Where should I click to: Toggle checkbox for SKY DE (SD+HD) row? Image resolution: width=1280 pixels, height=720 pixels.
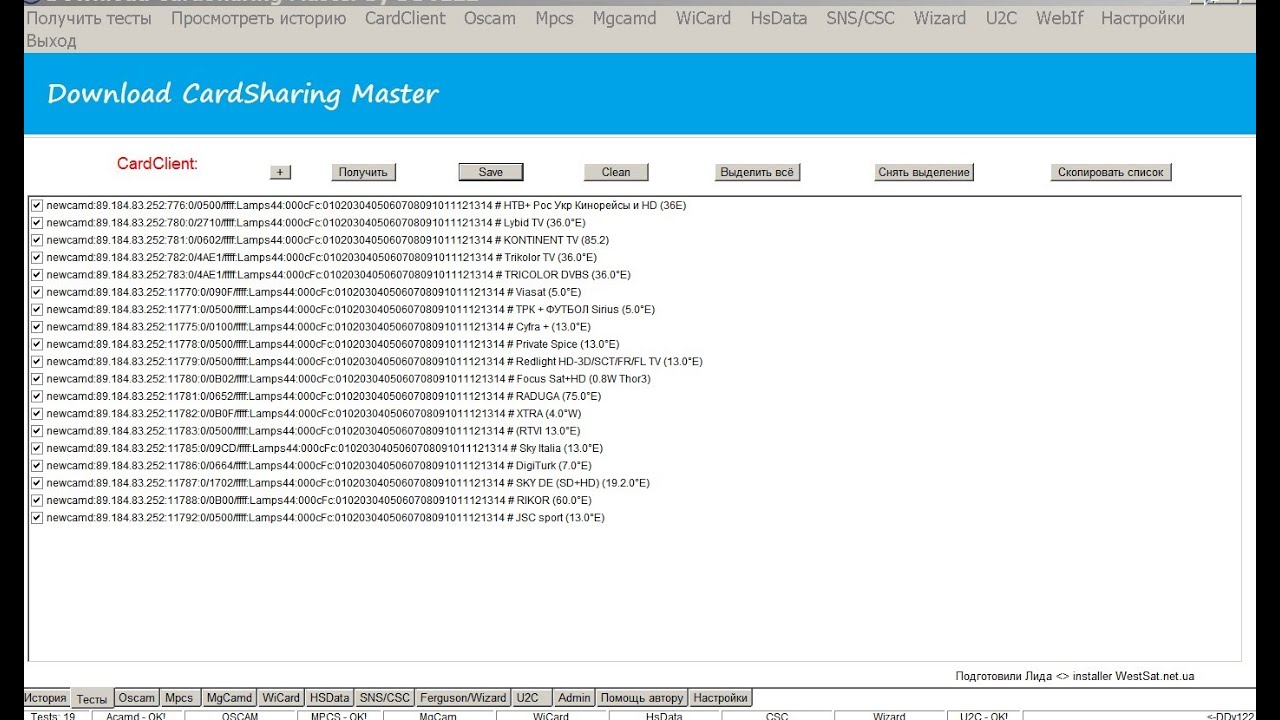pos(37,483)
